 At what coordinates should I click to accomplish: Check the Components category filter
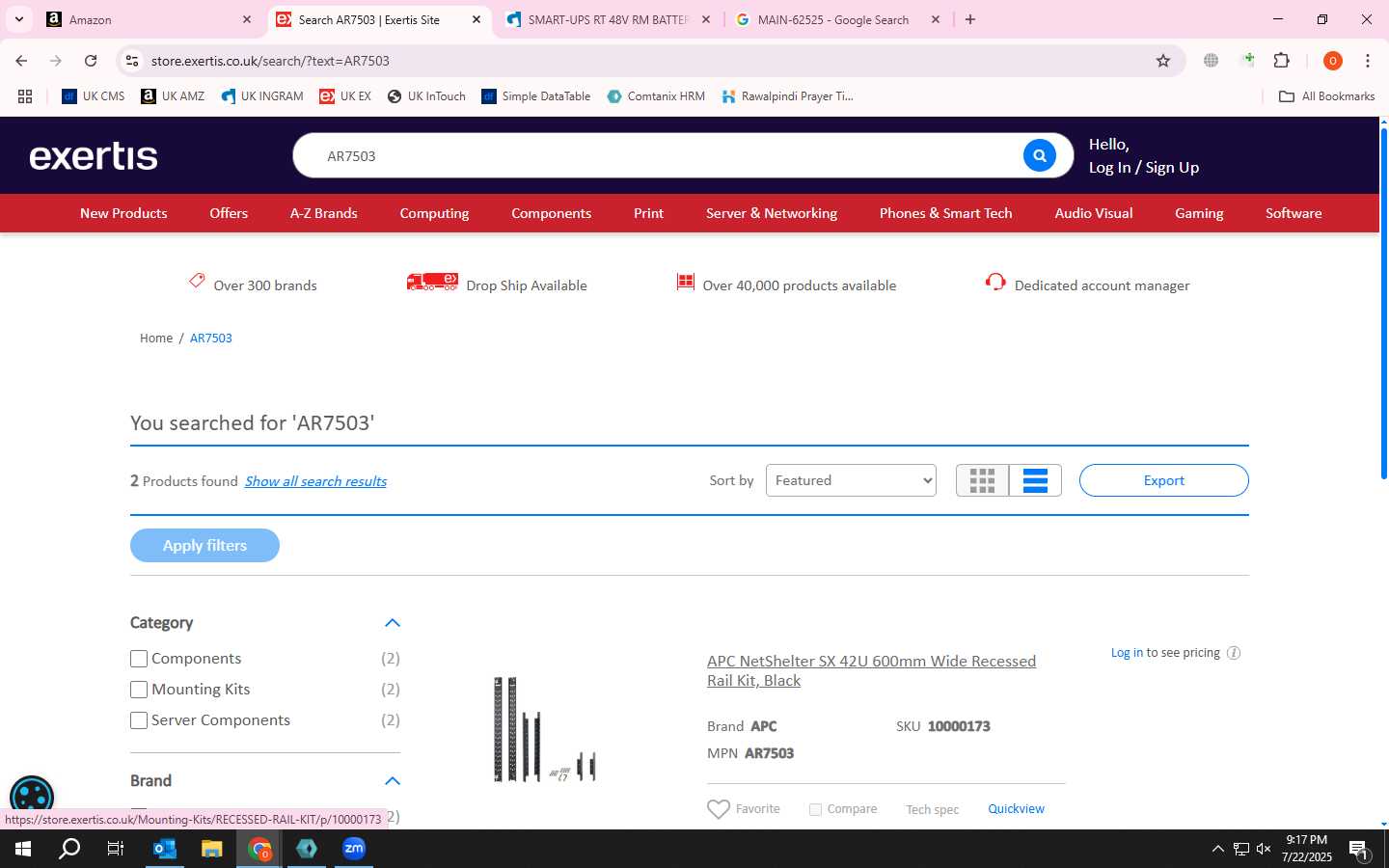(139, 659)
